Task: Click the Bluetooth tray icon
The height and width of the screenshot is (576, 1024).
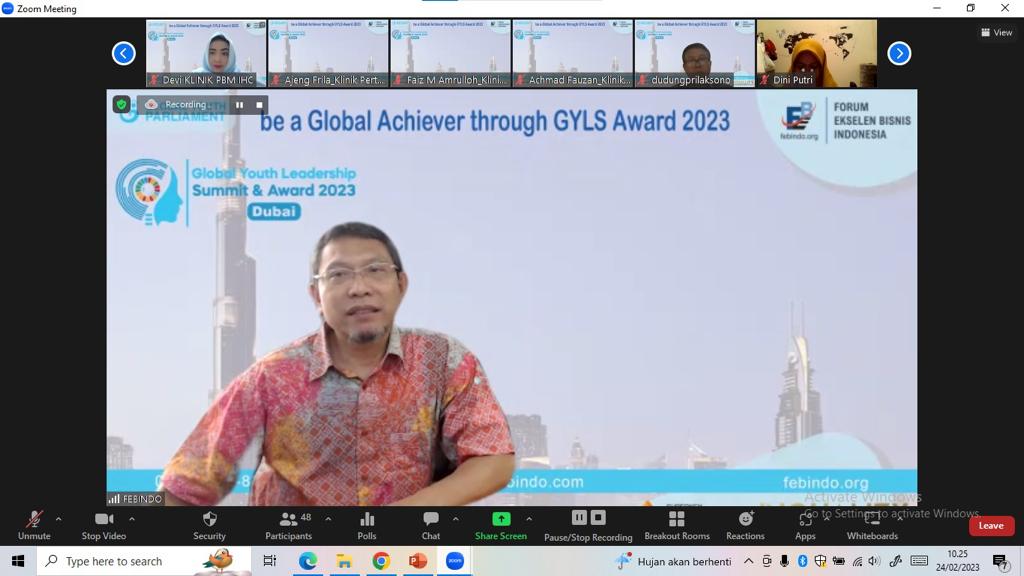Action: pos(803,561)
